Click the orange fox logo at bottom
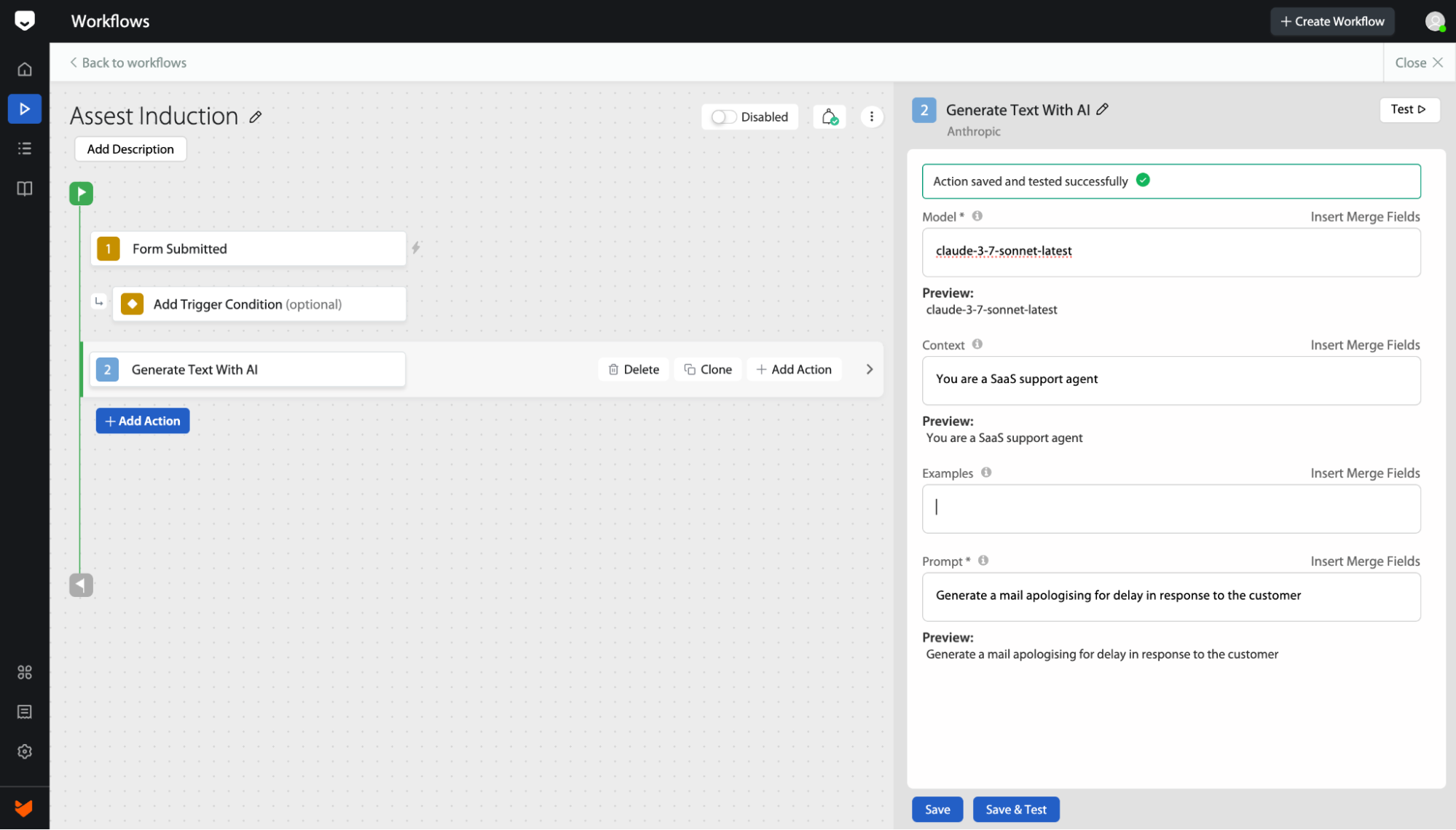The height and width of the screenshot is (830, 1456). coord(24,808)
